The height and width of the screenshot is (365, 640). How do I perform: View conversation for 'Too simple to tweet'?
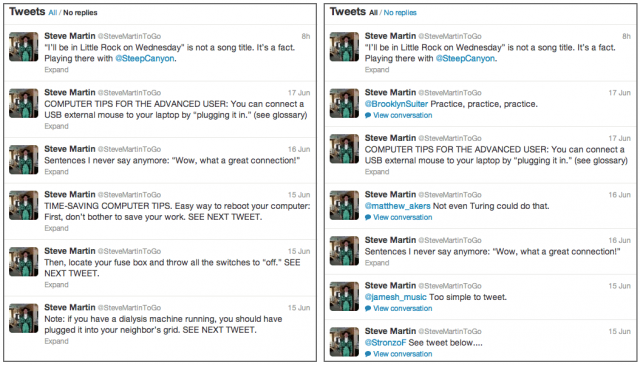(x=402, y=309)
